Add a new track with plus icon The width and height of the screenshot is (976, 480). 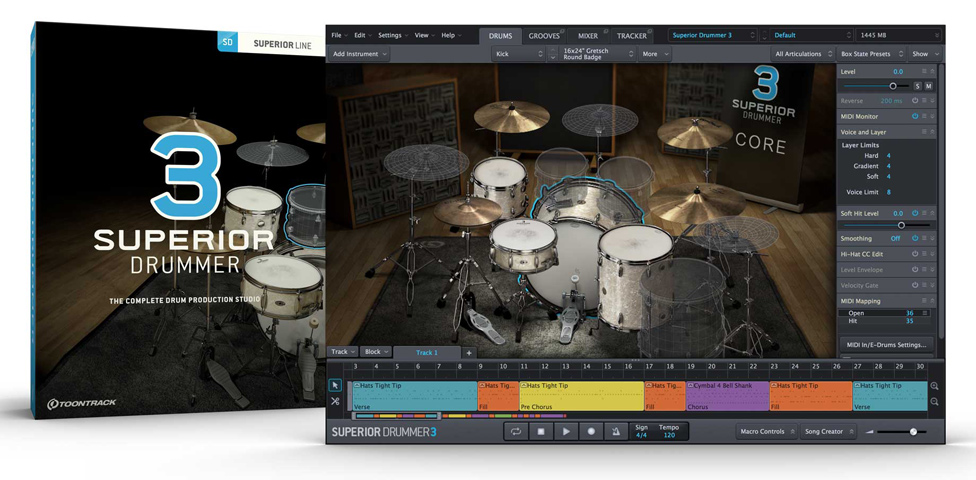click(x=468, y=352)
